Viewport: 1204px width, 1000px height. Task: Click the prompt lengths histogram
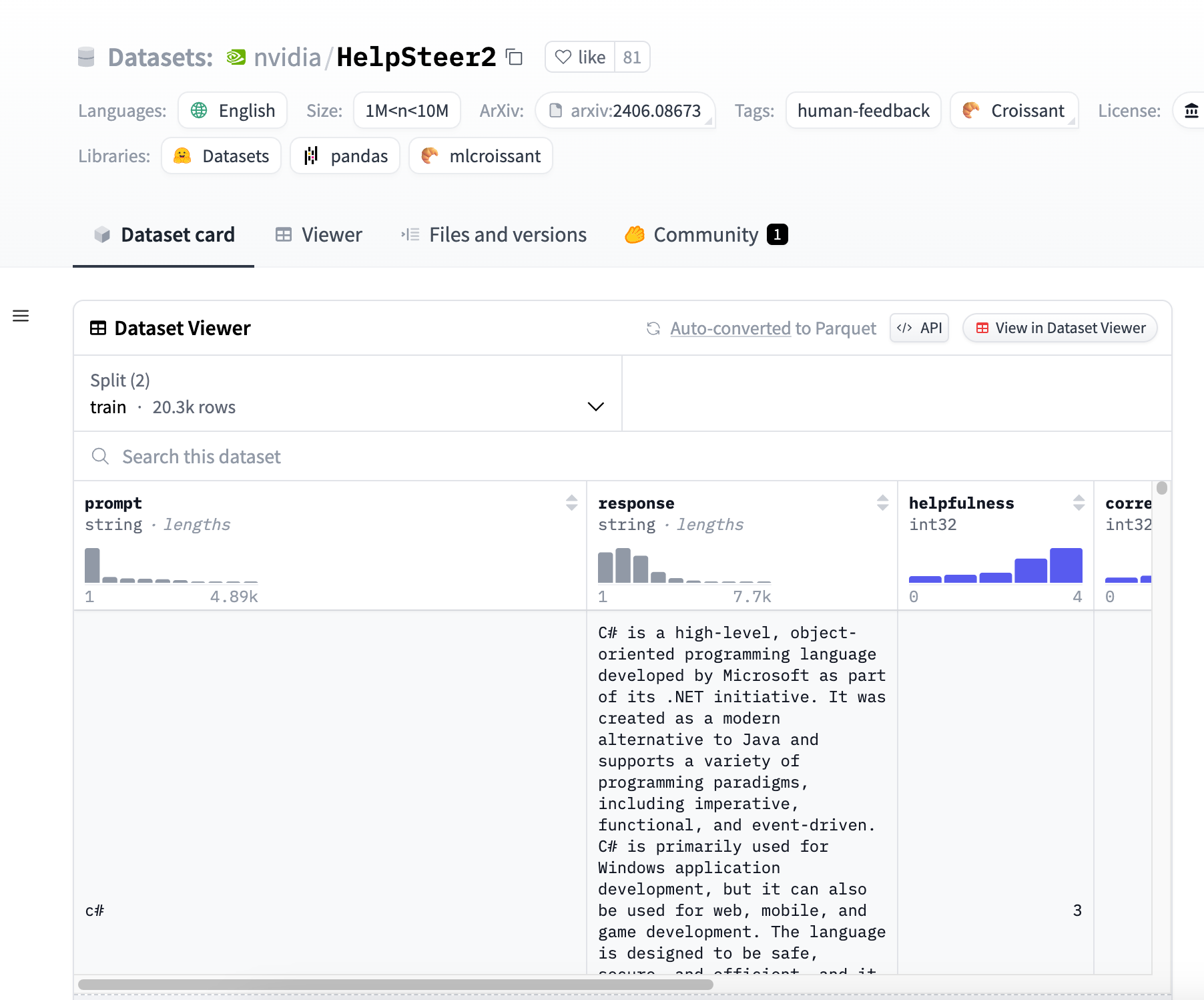click(171, 565)
